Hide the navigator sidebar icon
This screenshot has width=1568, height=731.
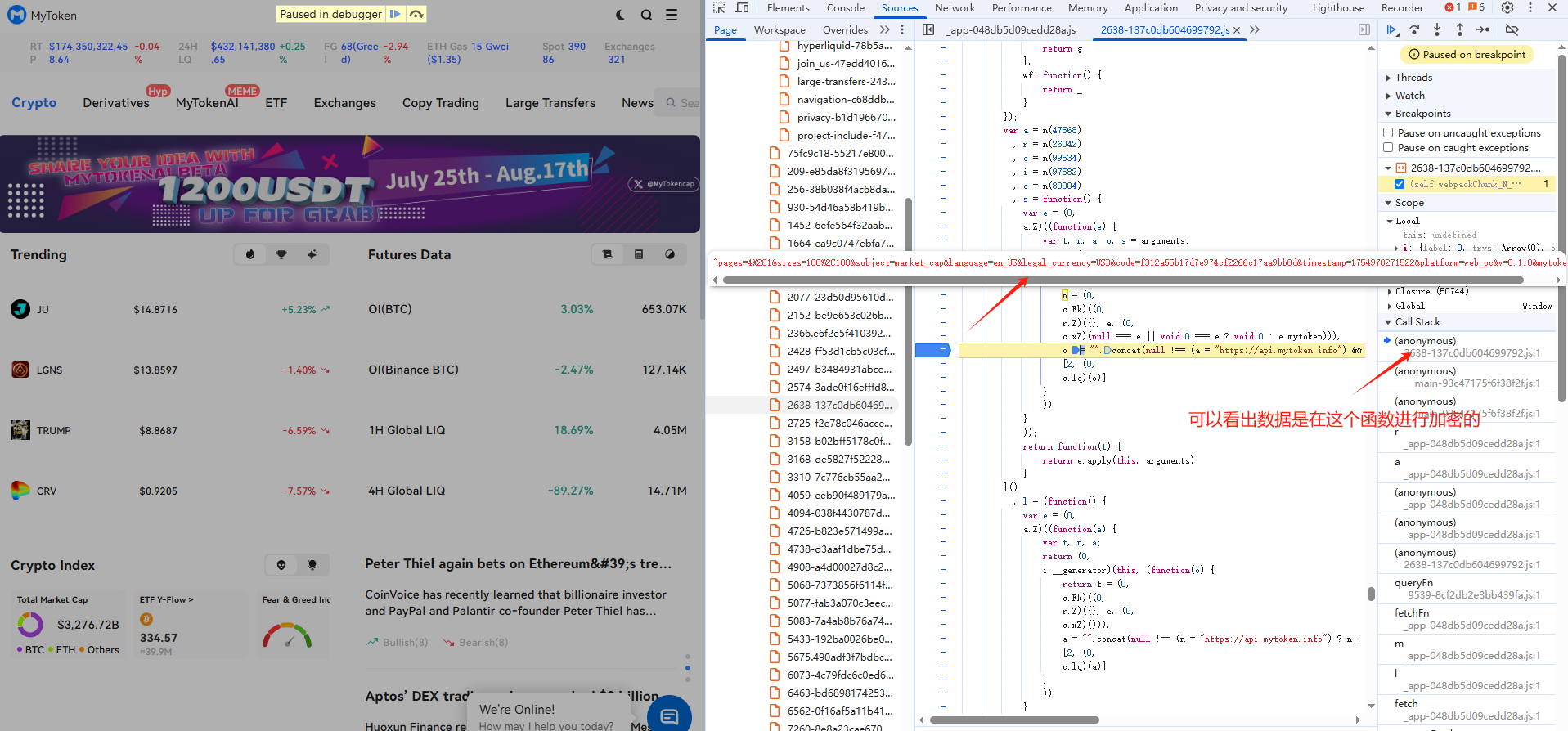click(928, 29)
